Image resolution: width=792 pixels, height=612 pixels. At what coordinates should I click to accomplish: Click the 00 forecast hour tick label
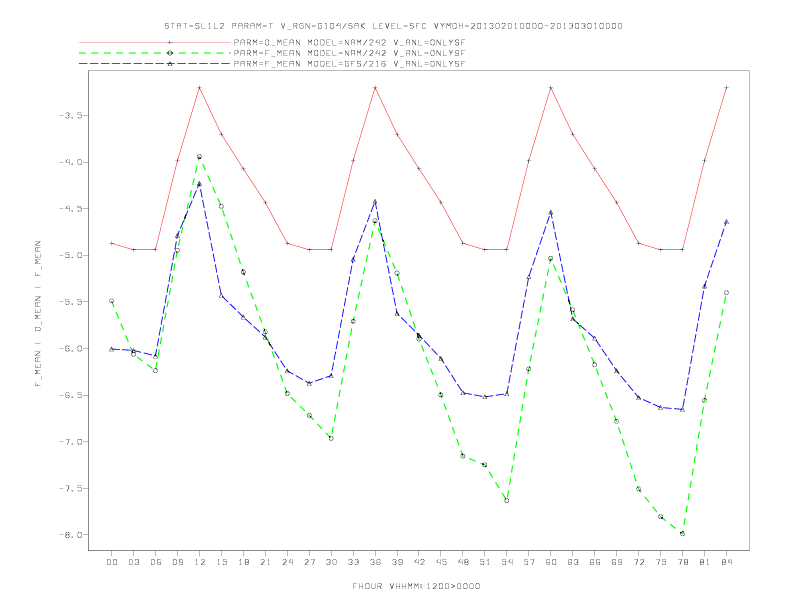tap(112, 562)
